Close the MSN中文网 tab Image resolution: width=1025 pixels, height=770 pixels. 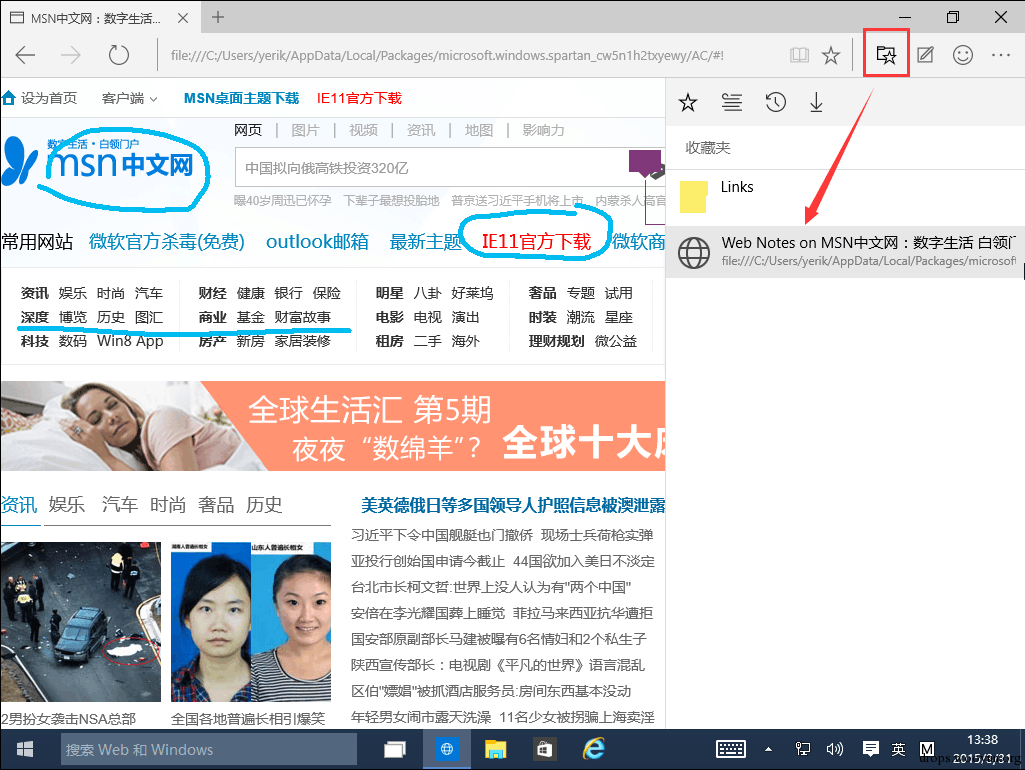[183, 18]
